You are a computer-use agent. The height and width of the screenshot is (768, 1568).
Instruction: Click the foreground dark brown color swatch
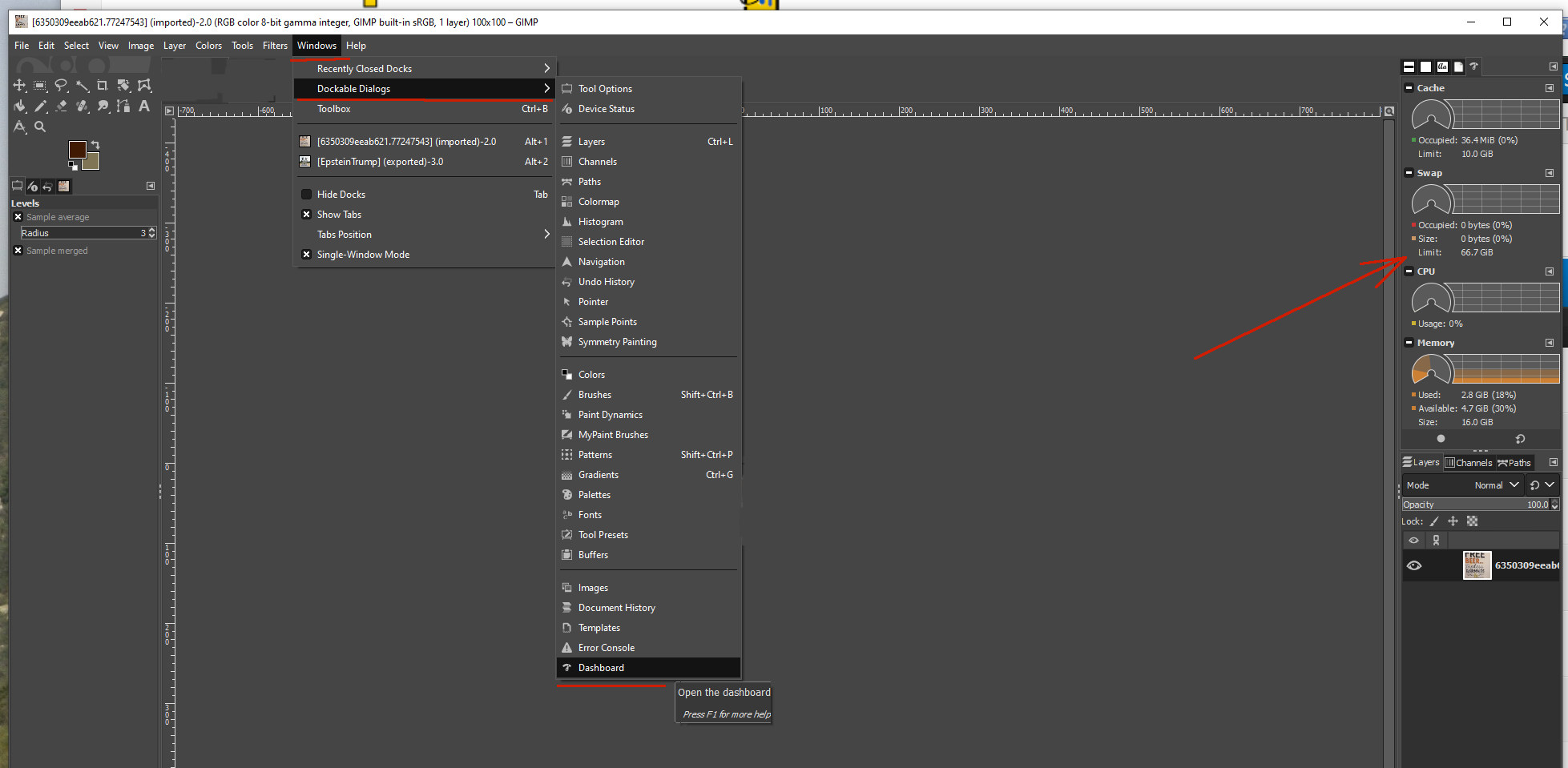(77, 150)
